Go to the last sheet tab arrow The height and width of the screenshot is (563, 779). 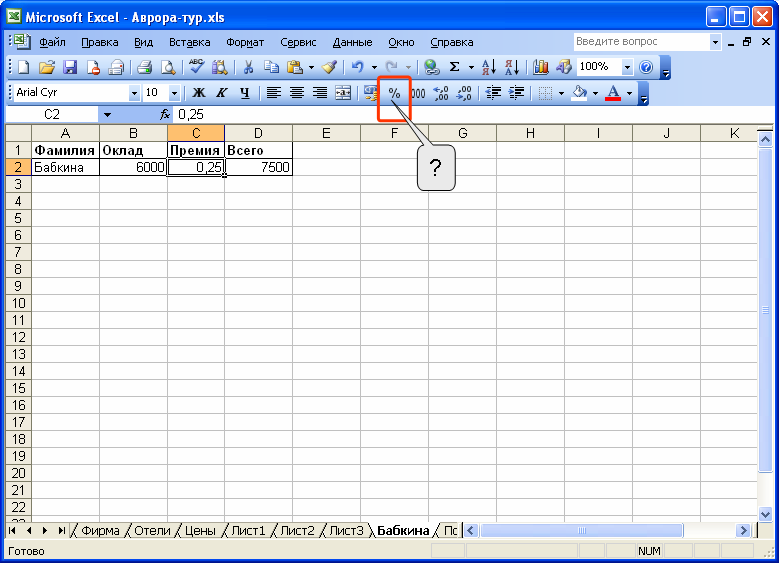pos(62,531)
